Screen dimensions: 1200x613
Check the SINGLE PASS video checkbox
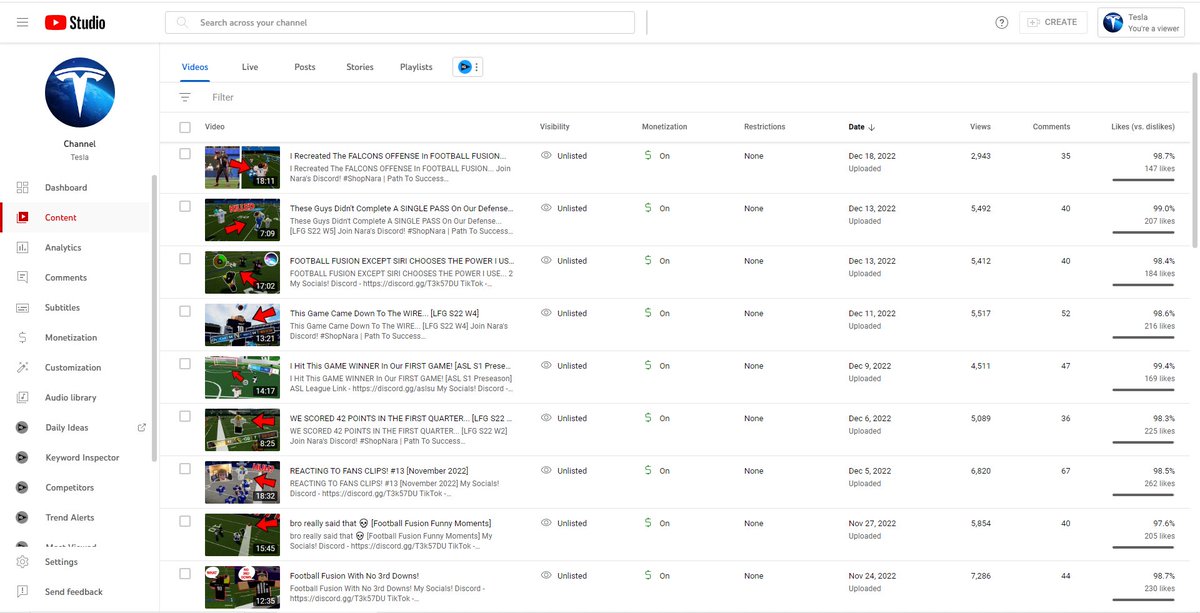click(x=185, y=206)
